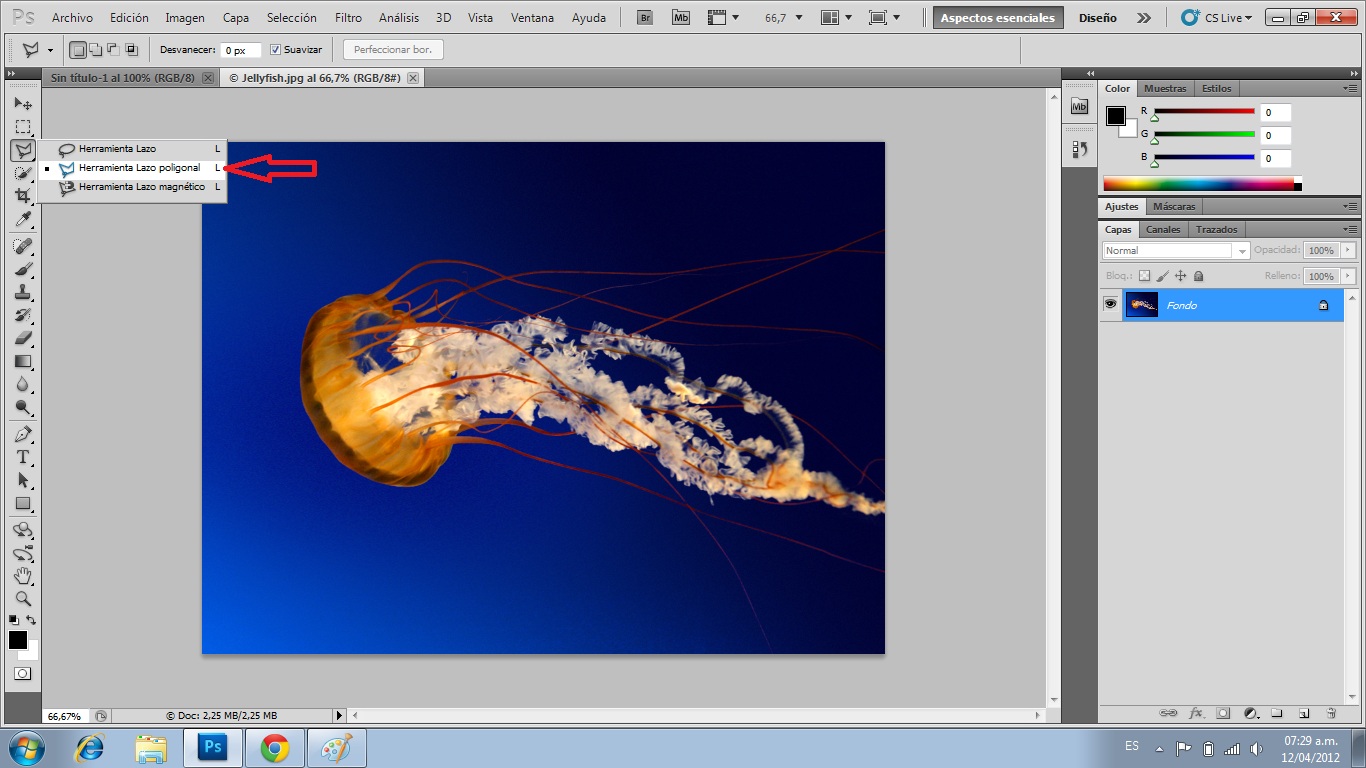Select Add to selection mode
1366x768 pixels.
[x=96, y=50]
